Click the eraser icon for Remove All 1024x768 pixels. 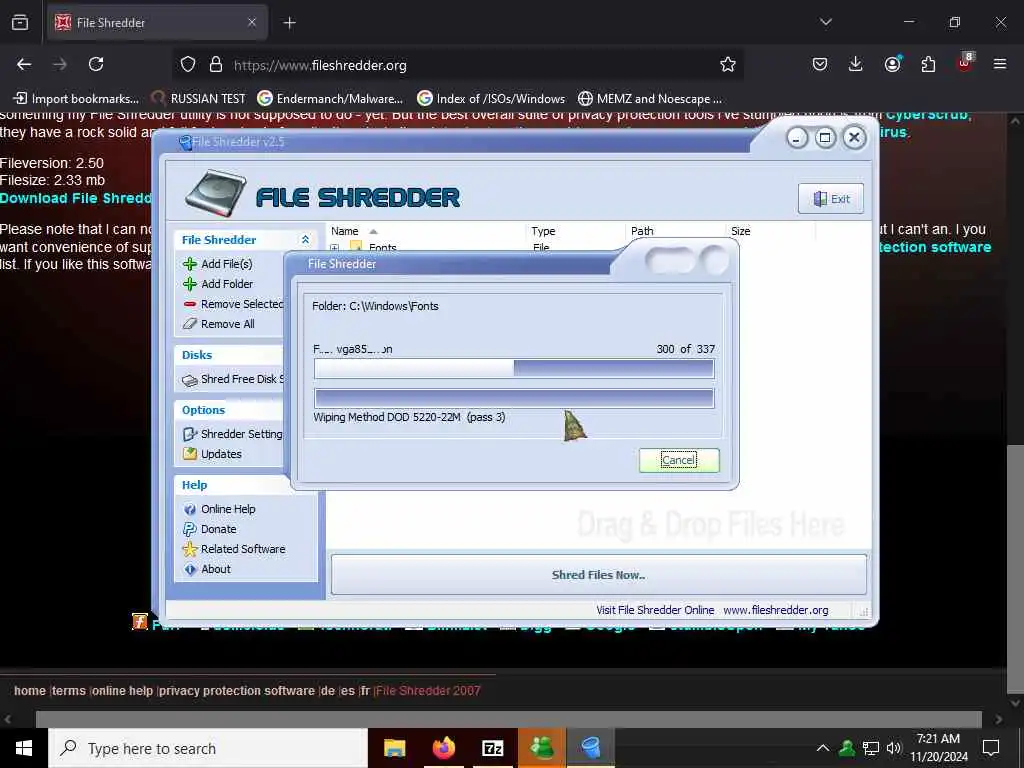(x=190, y=324)
